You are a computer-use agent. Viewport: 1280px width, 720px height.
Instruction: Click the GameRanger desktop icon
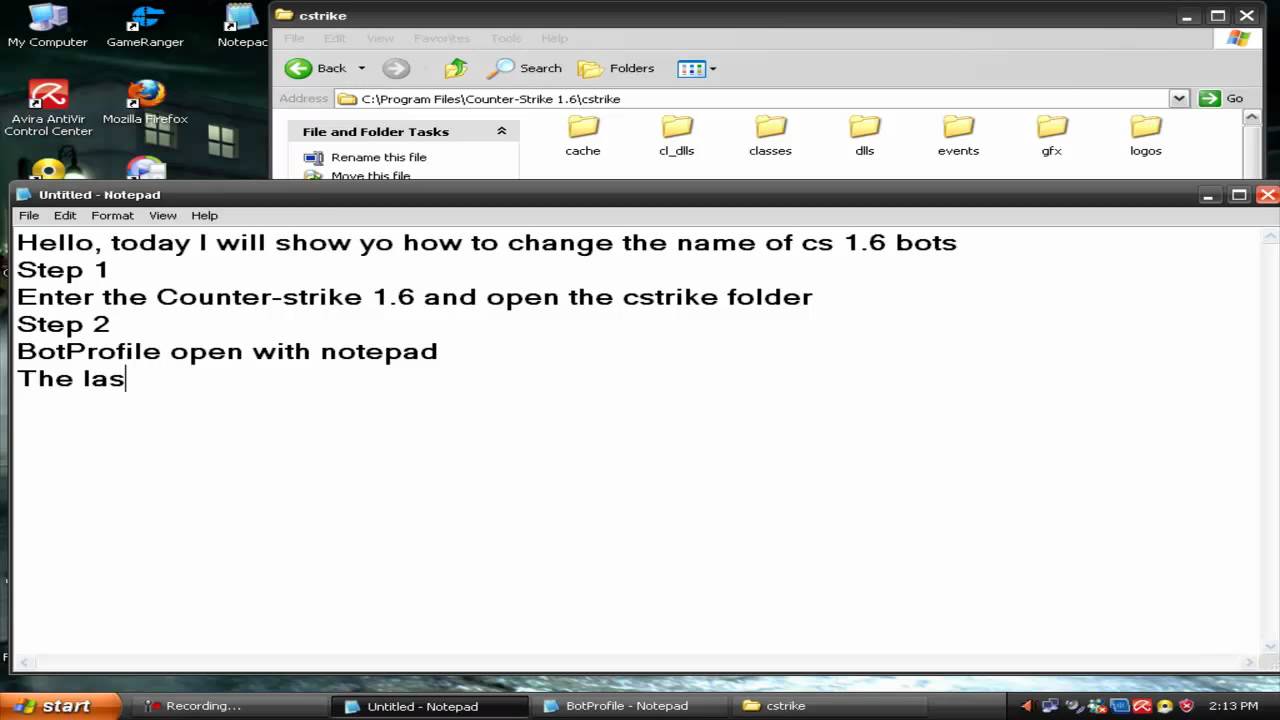[145, 26]
